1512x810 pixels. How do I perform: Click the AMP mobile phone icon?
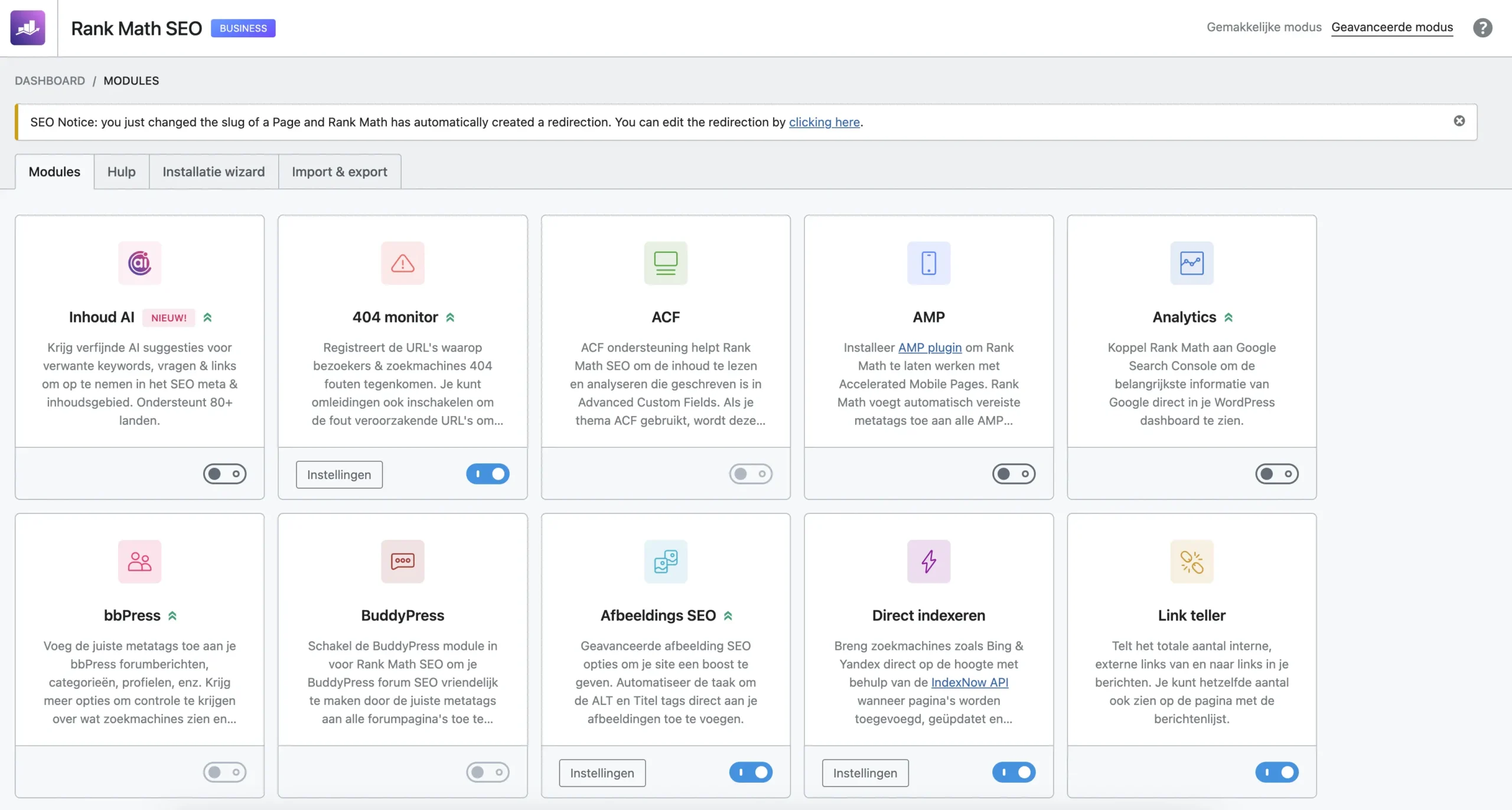click(x=929, y=263)
